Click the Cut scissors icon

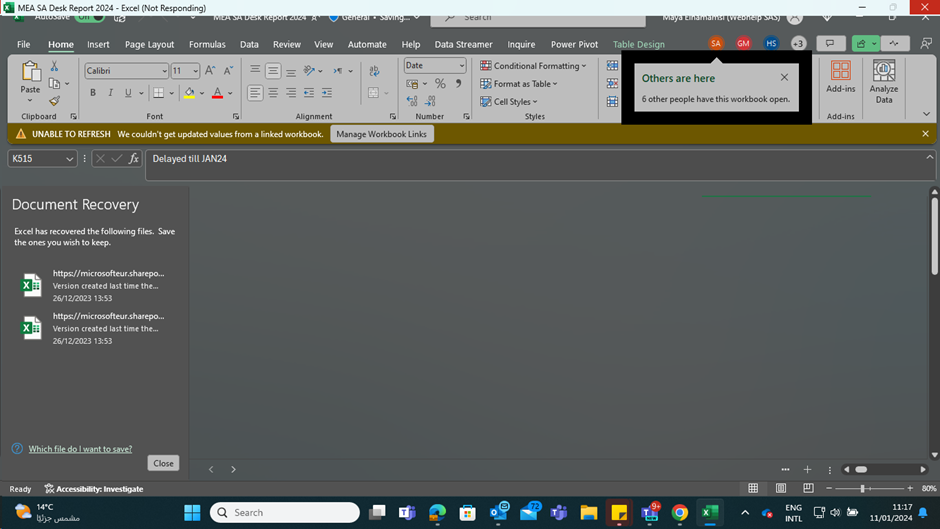tap(54, 66)
